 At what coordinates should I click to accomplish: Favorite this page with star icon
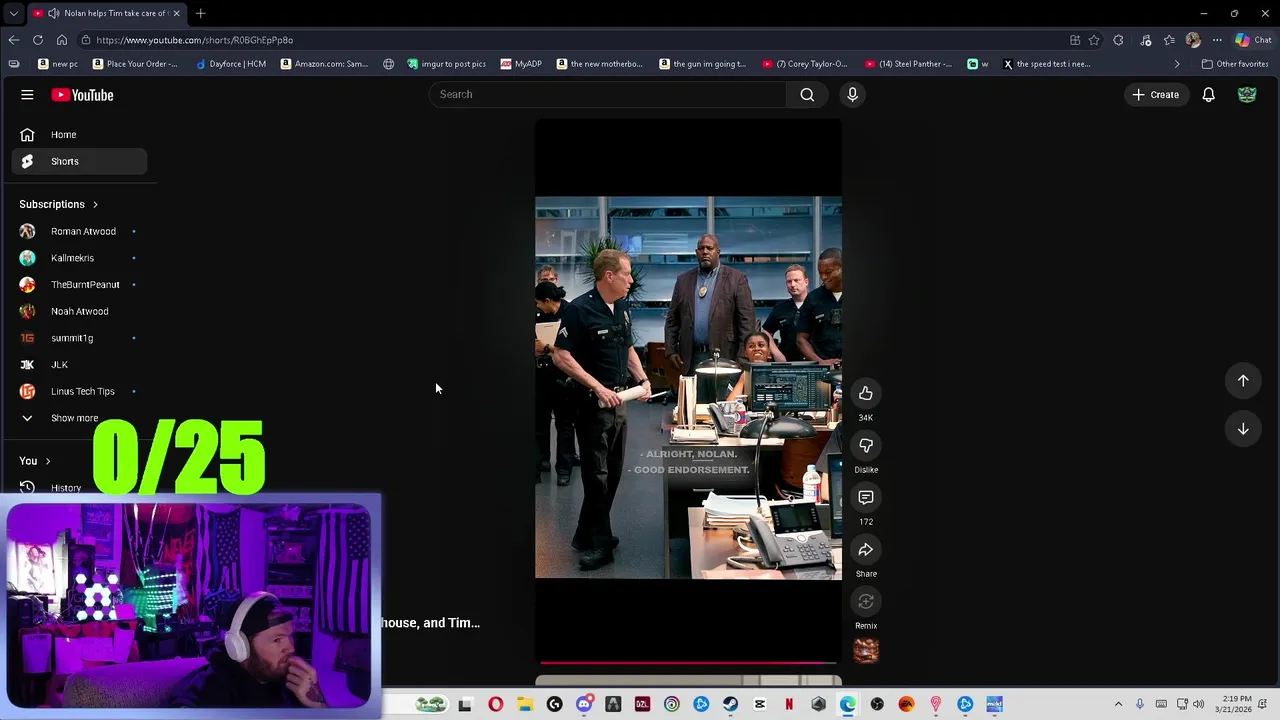(1094, 40)
